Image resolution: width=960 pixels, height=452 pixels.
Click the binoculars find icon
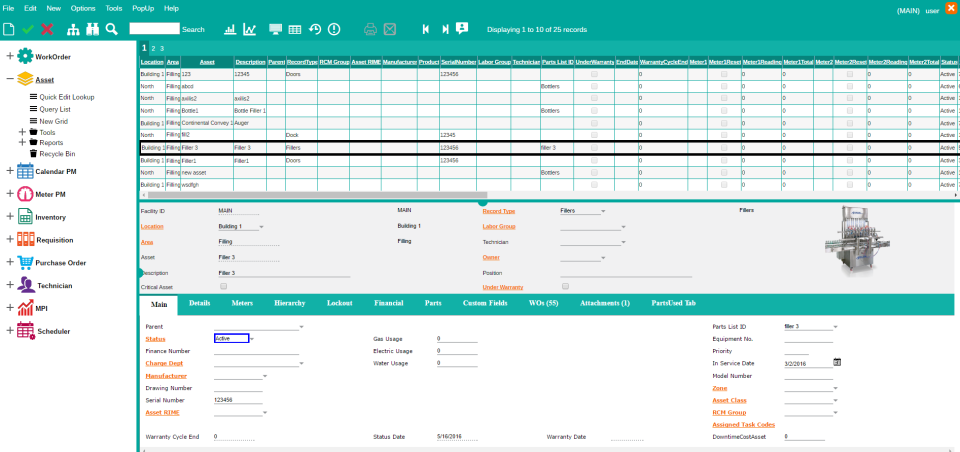click(x=92, y=29)
